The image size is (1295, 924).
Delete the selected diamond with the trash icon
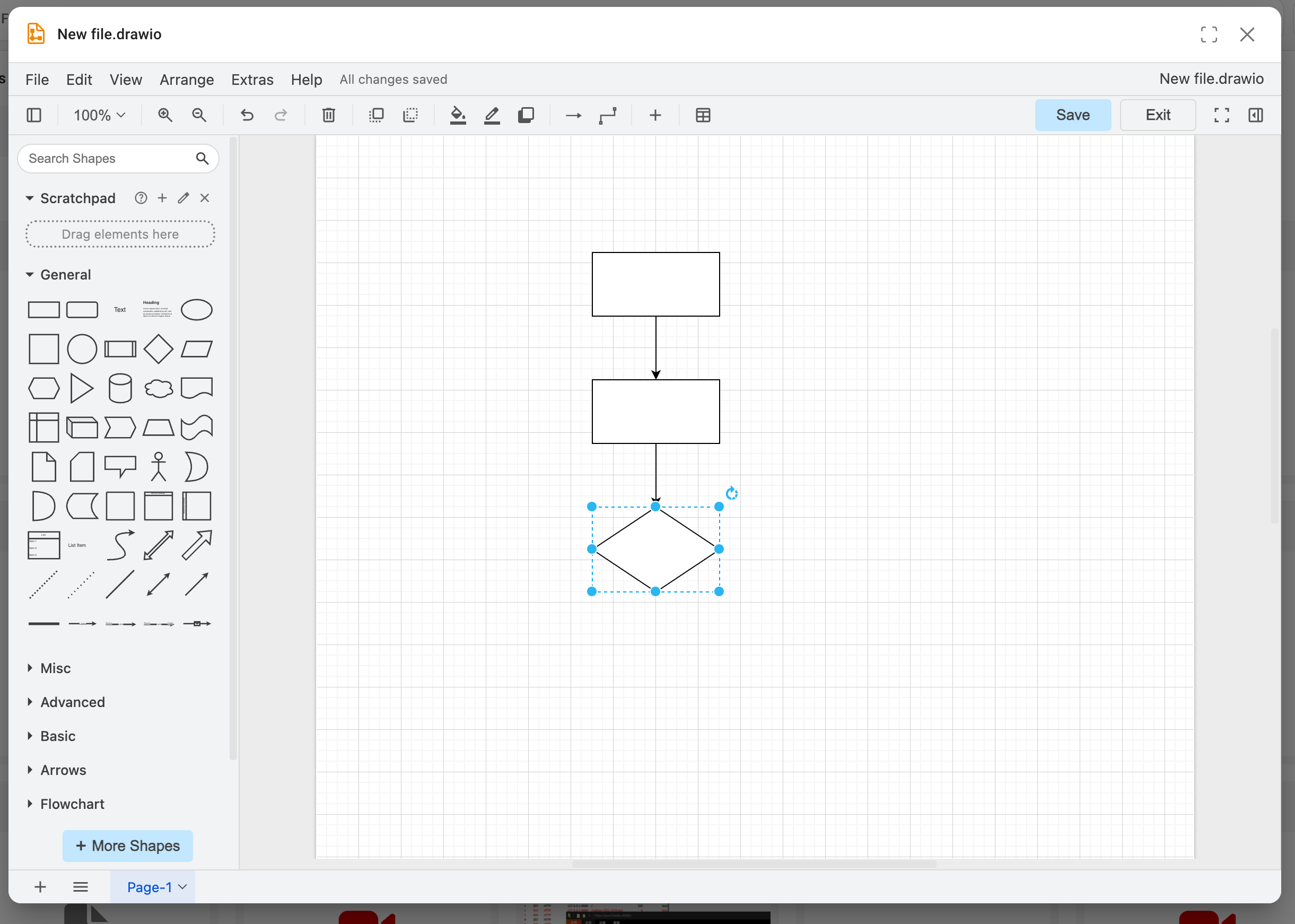coord(329,115)
